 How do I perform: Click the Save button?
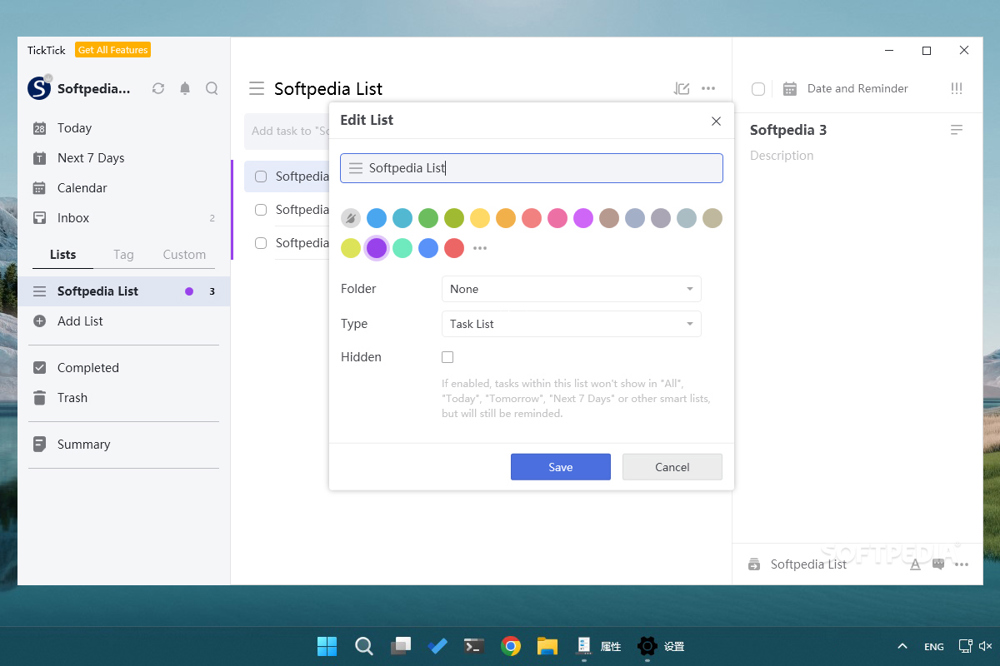[561, 467]
